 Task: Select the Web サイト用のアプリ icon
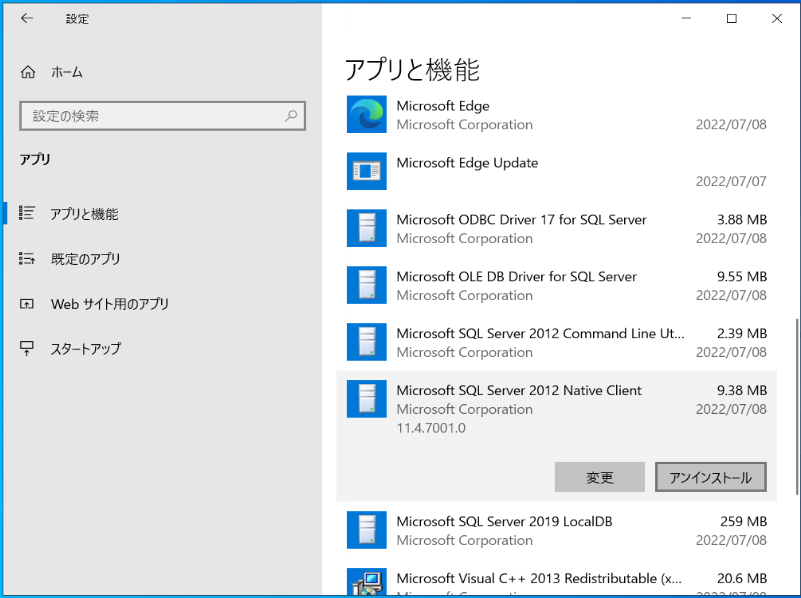27,304
